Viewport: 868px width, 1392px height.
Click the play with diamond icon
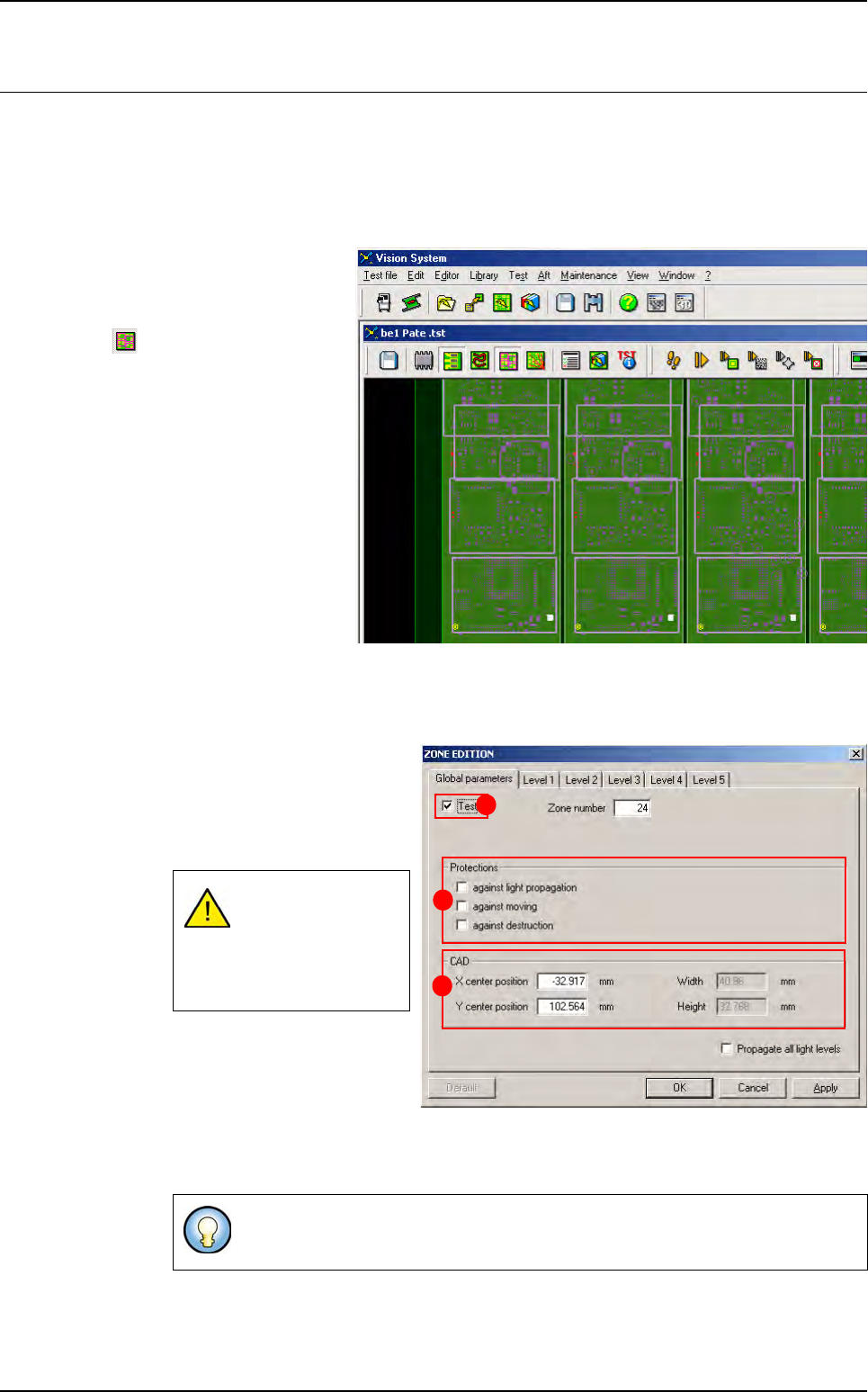(785, 361)
